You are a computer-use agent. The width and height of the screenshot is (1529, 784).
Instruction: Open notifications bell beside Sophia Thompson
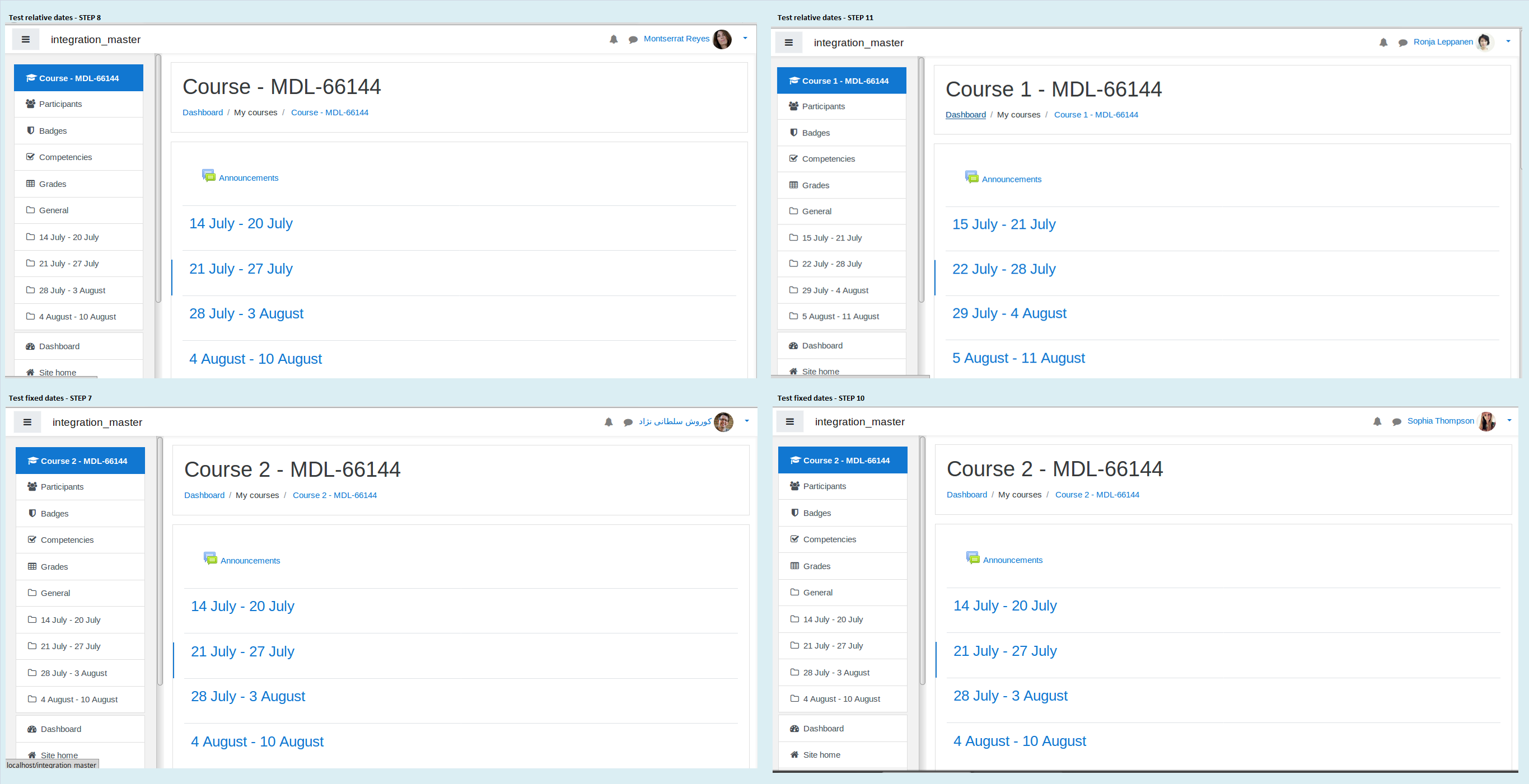click(1378, 421)
